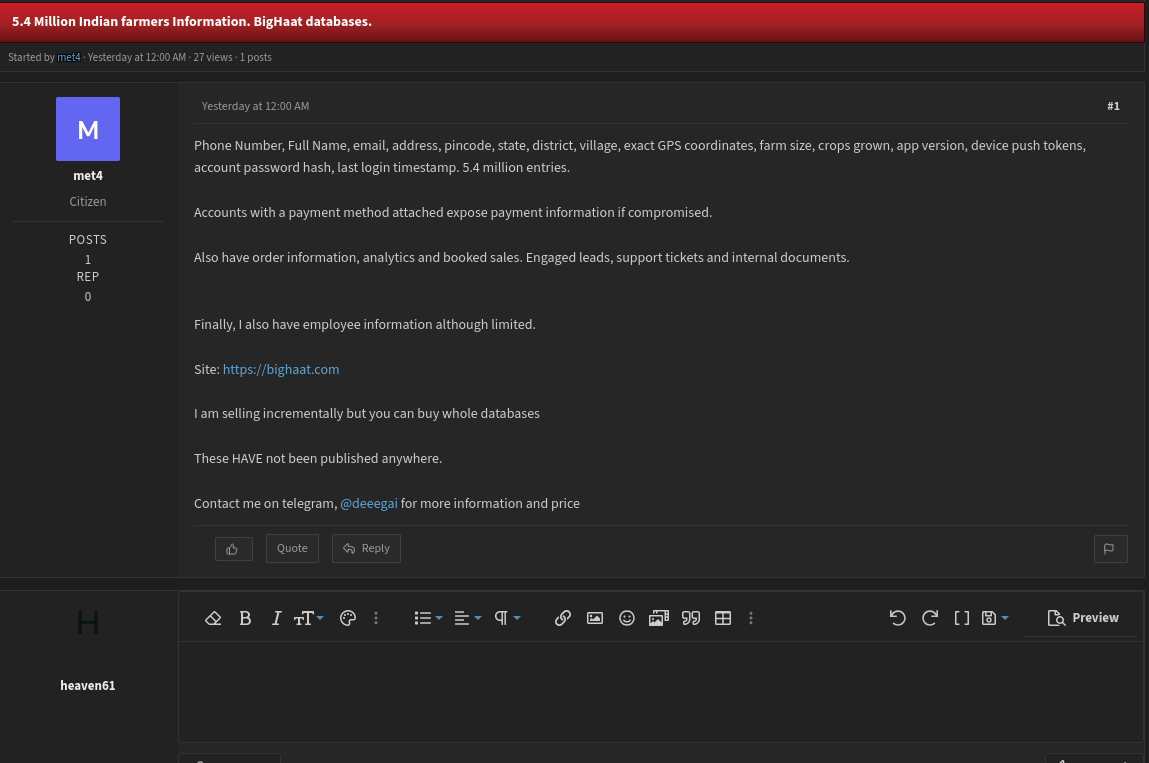Screen dimensions: 1149x763
Task: Open the bighaat.com site link
Action: click(281, 369)
